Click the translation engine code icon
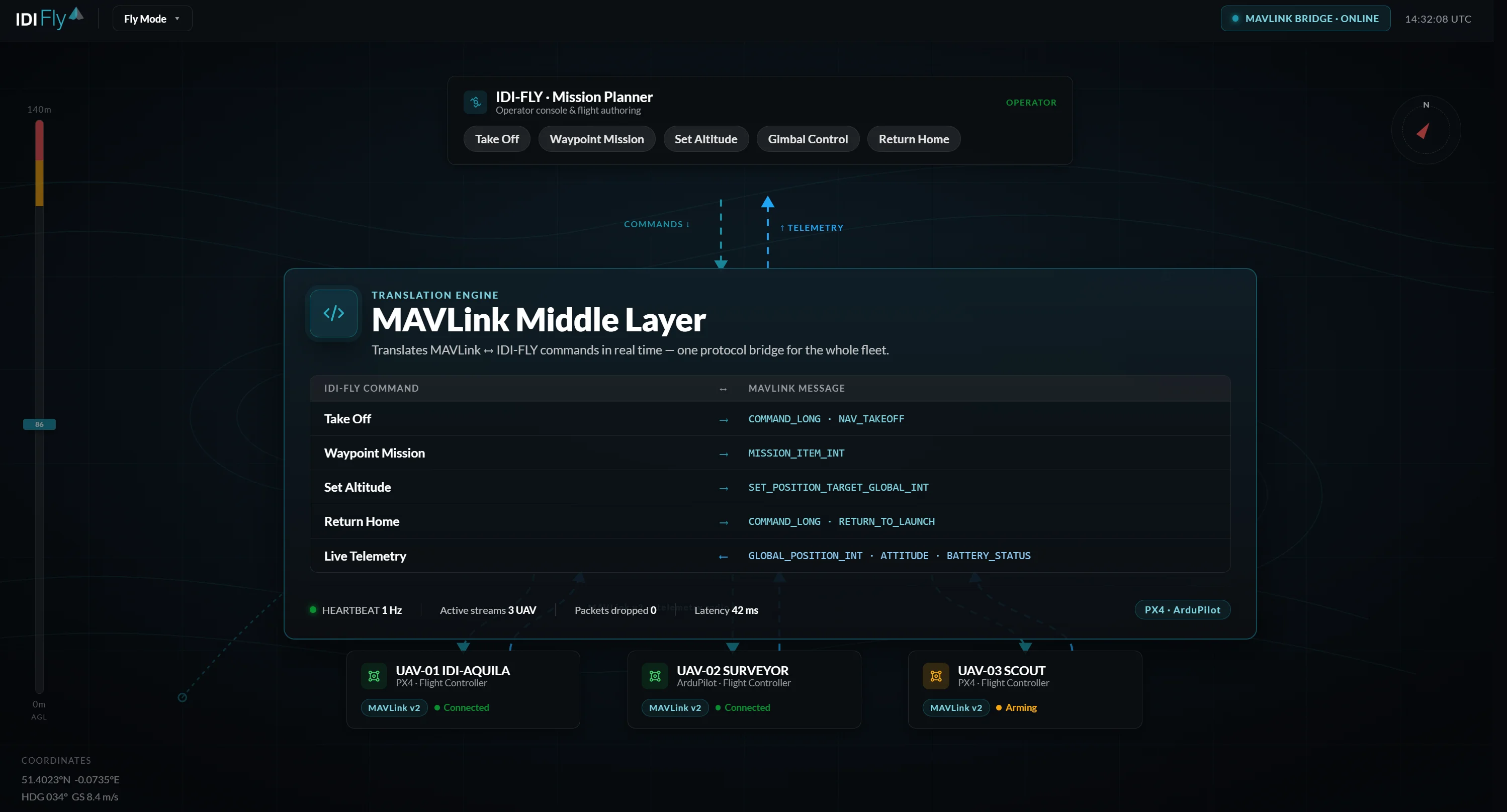Image resolution: width=1507 pixels, height=812 pixels. 333,313
